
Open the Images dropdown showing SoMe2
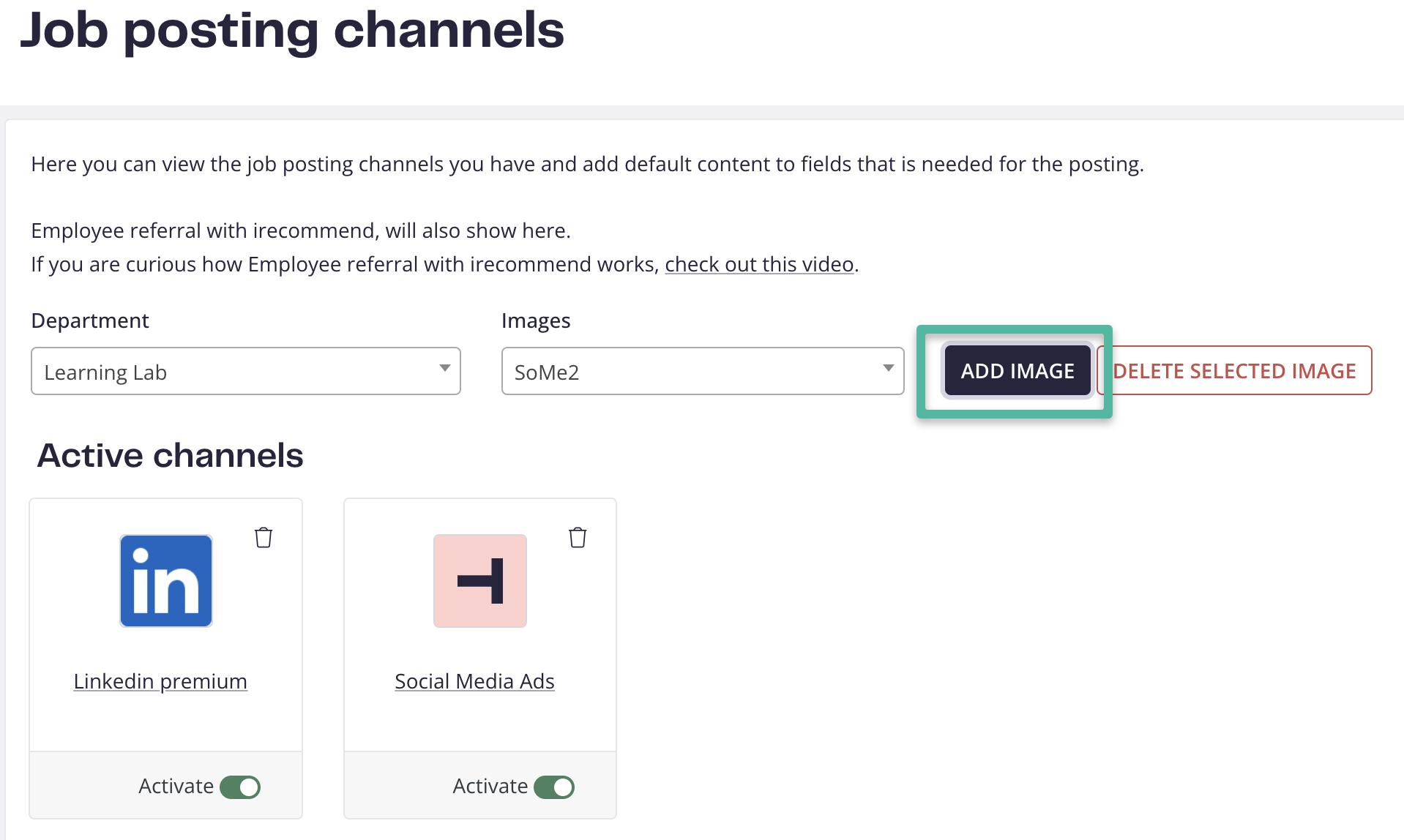[703, 372]
